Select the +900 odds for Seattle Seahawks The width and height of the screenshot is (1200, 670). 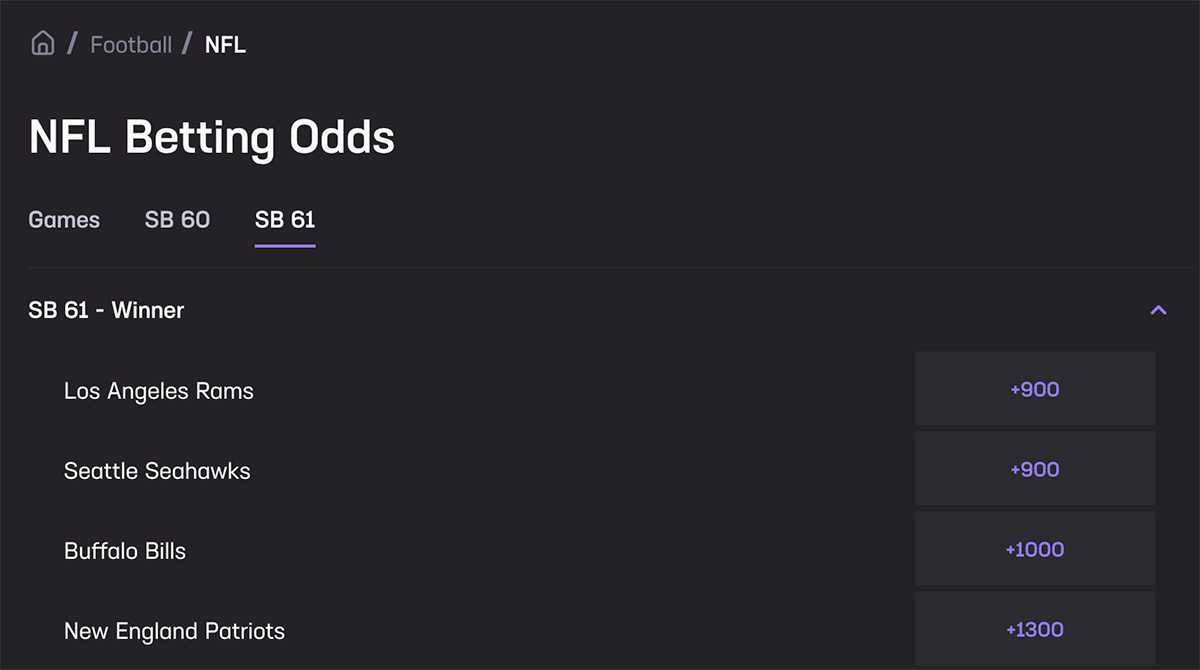[1034, 468]
